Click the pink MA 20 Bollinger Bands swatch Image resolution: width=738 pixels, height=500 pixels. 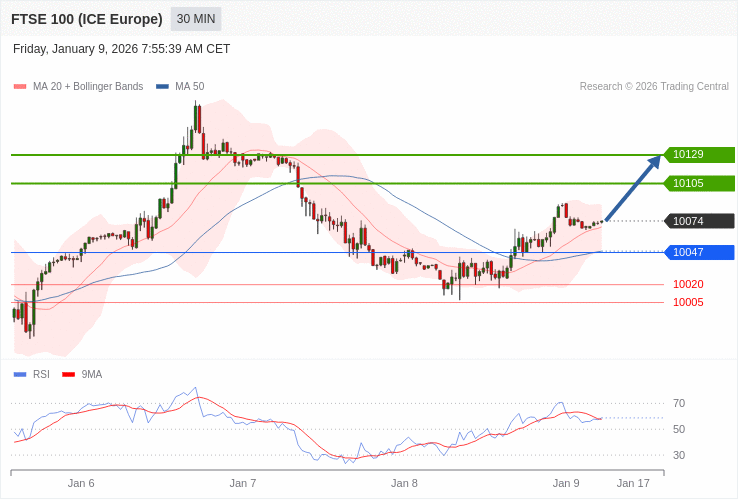[20, 87]
